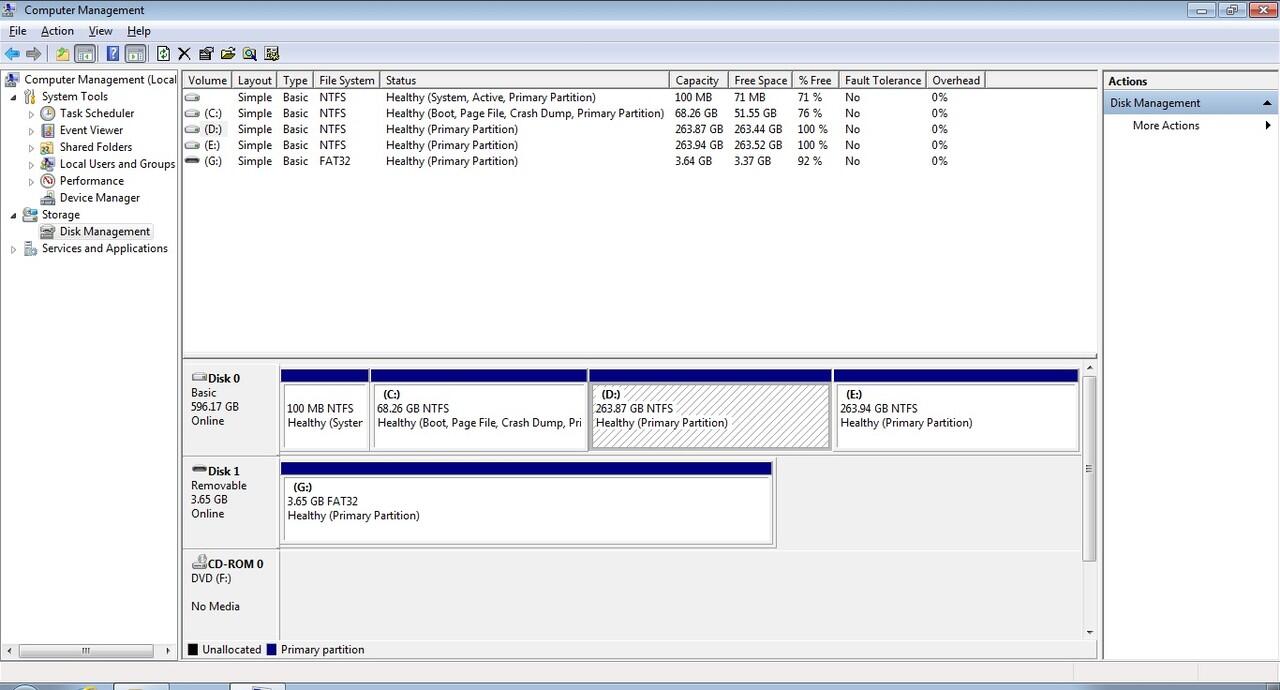Expand the Services and Applications arrow

(13, 249)
